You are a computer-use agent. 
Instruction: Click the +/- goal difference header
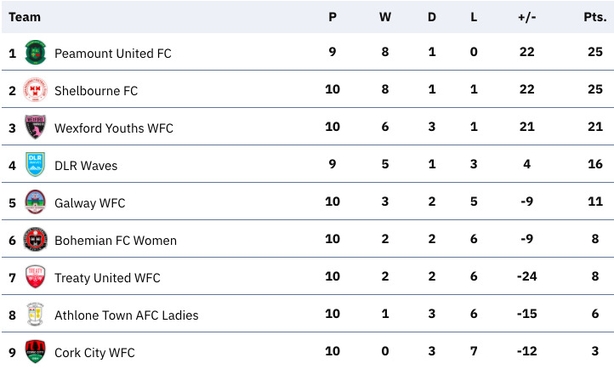click(527, 17)
